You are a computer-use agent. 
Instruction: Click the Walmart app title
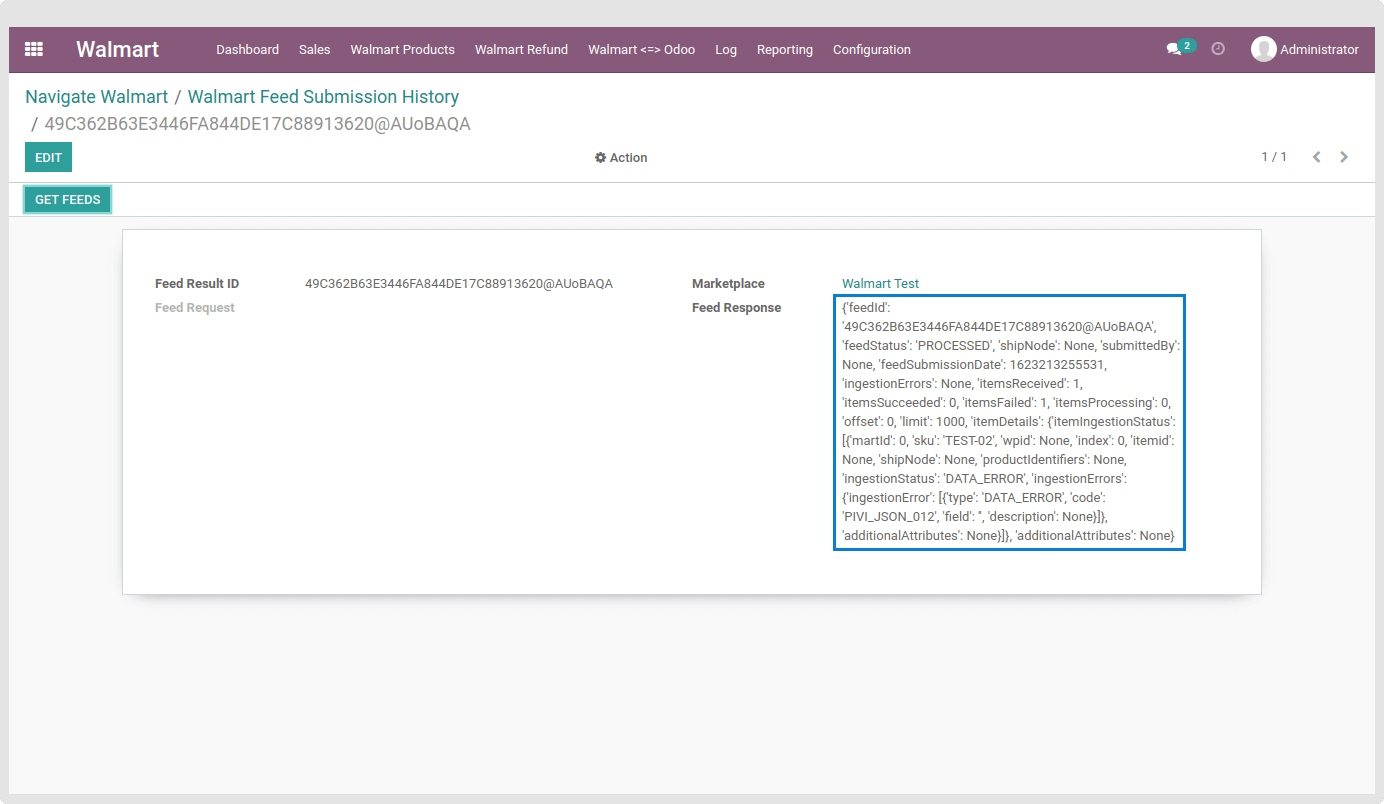[x=117, y=49]
